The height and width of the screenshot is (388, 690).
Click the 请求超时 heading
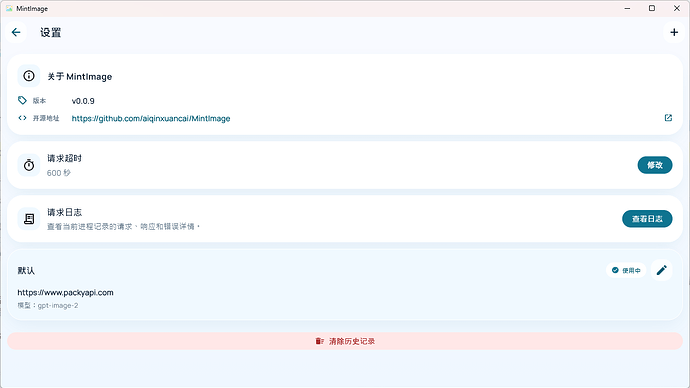(65, 158)
